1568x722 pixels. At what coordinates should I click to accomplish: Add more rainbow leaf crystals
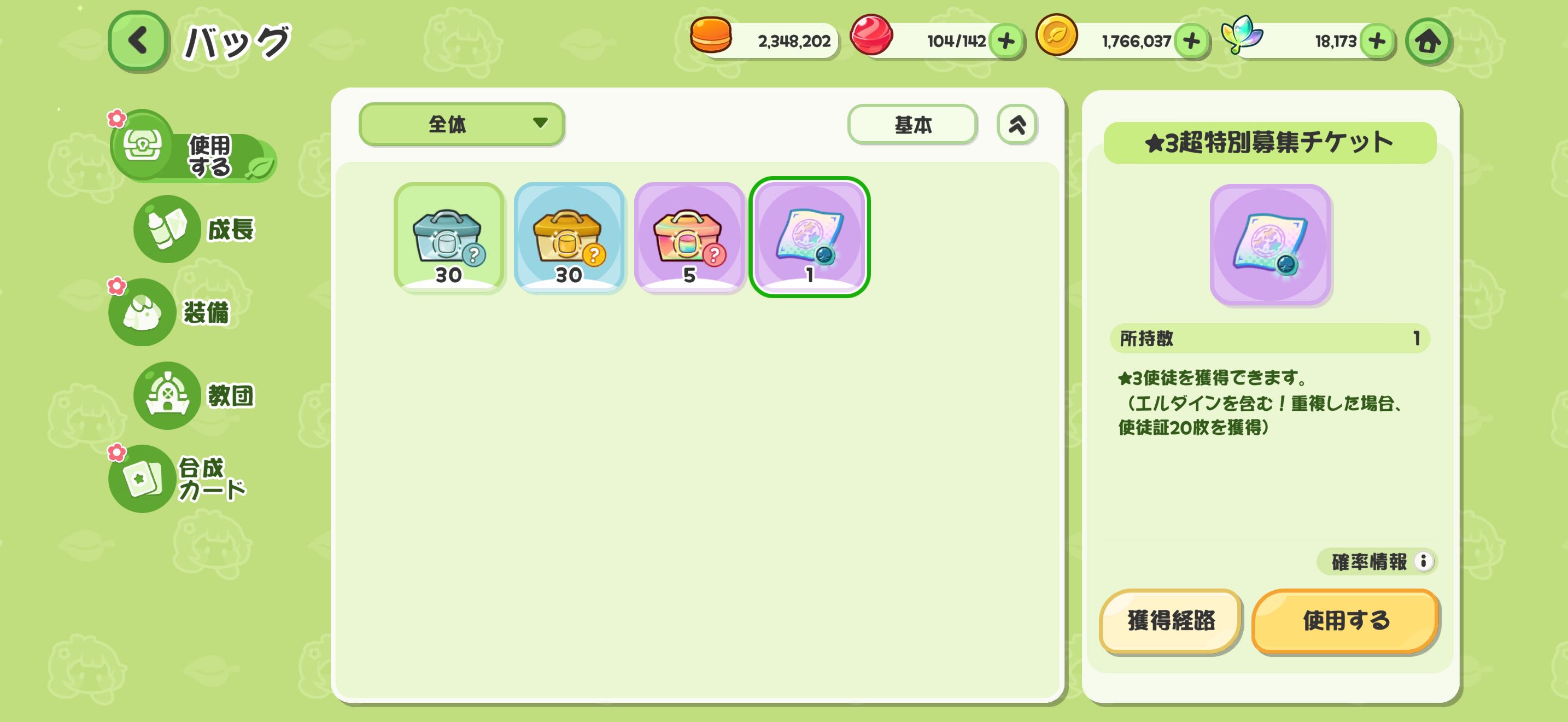1377,42
